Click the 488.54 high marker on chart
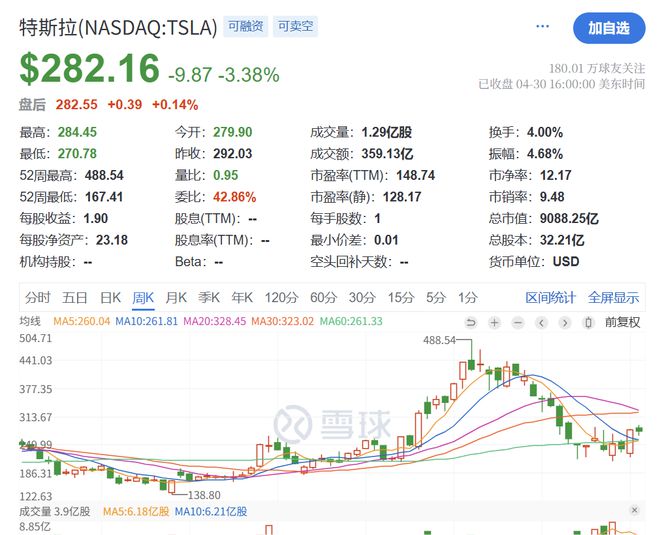660x535 pixels. point(439,340)
